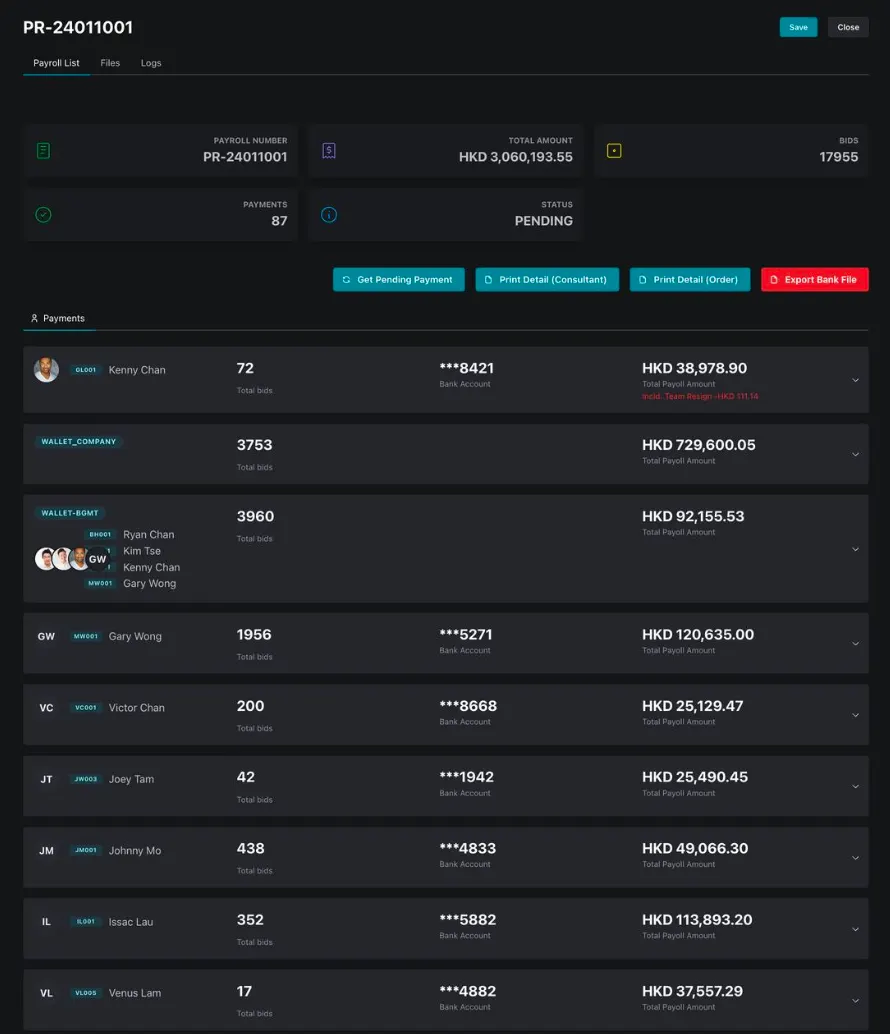890x1034 pixels.
Task: Click bank account ***8421
Action: [x=467, y=368]
